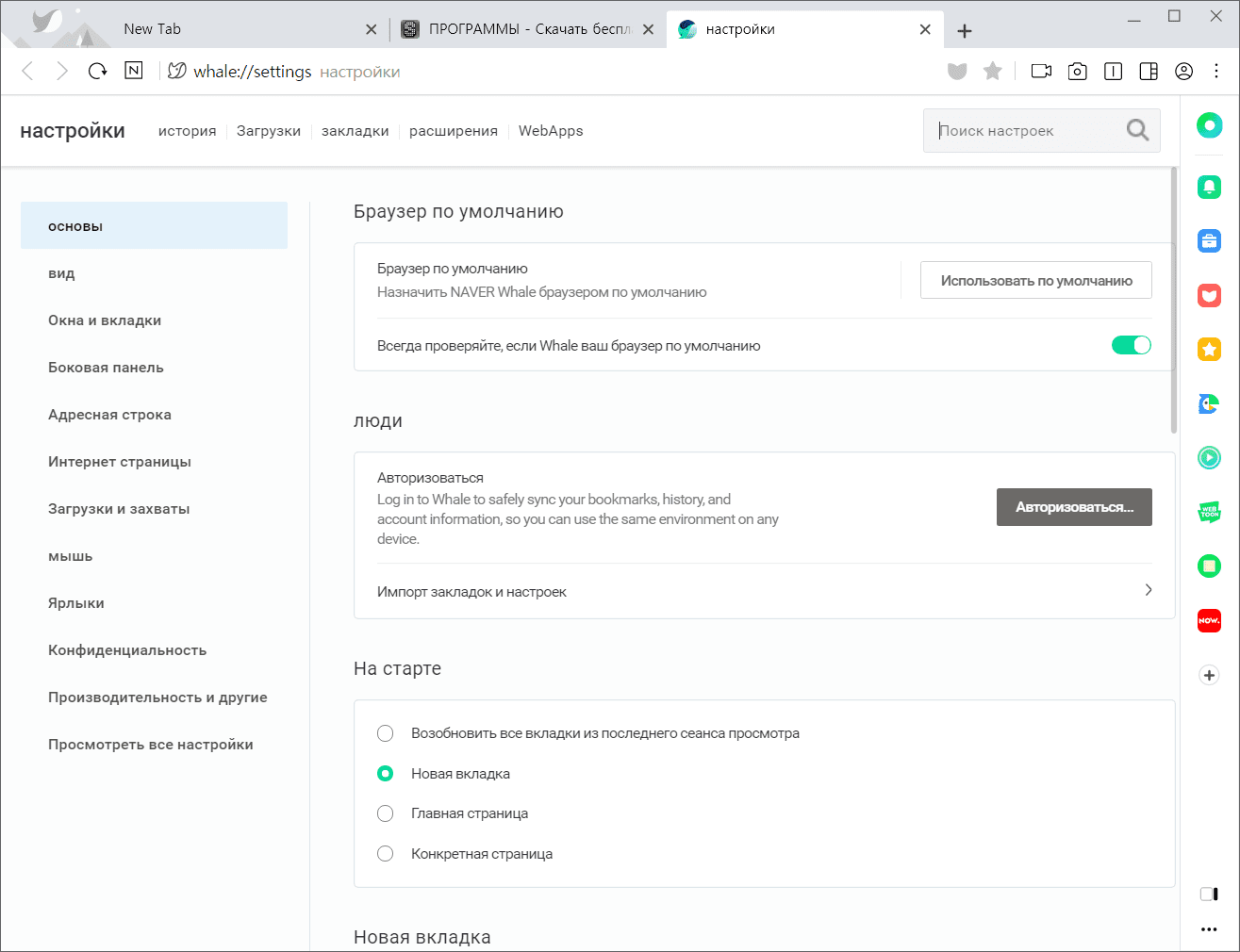Click the reload page icon
The image size is (1240, 952).
[98, 71]
